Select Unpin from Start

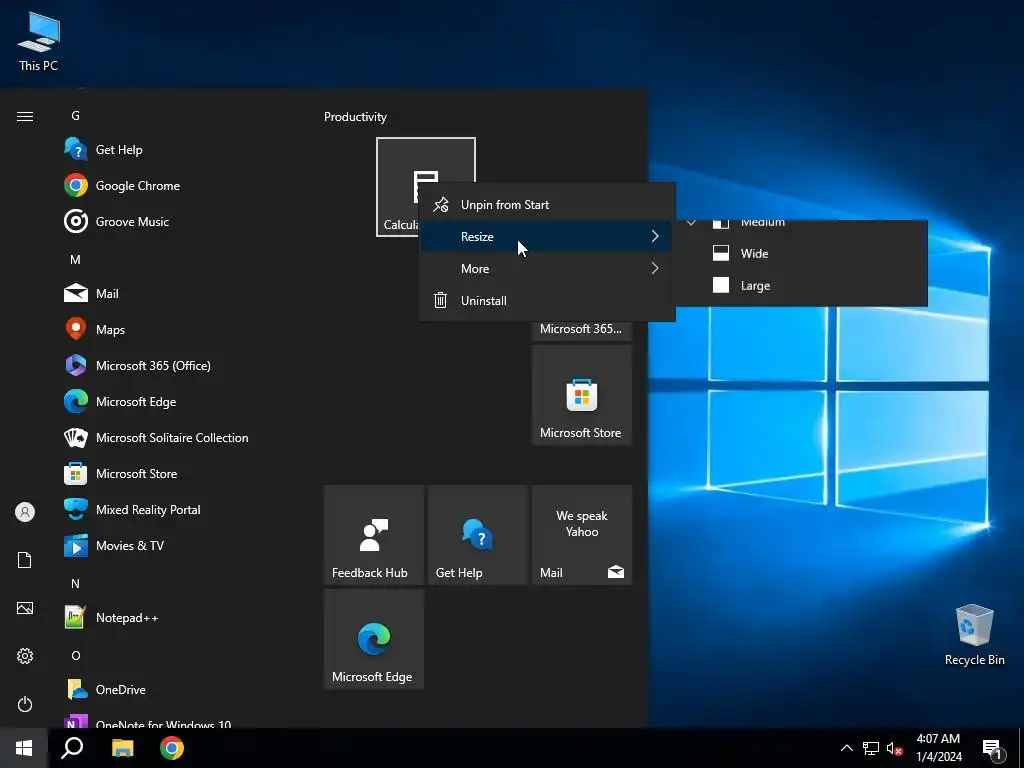pyautogui.click(x=547, y=204)
